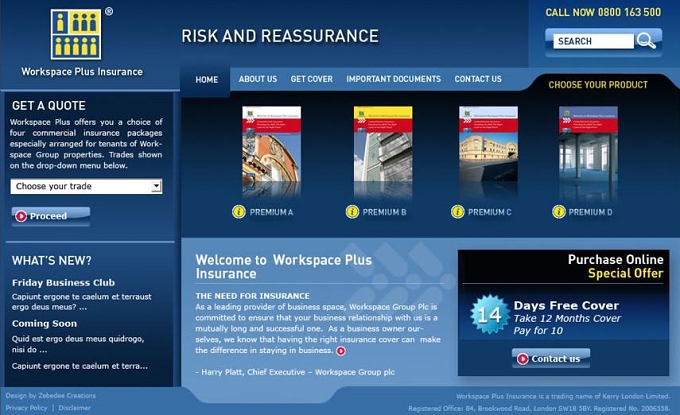Select Important Documents in navigation

(x=393, y=79)
